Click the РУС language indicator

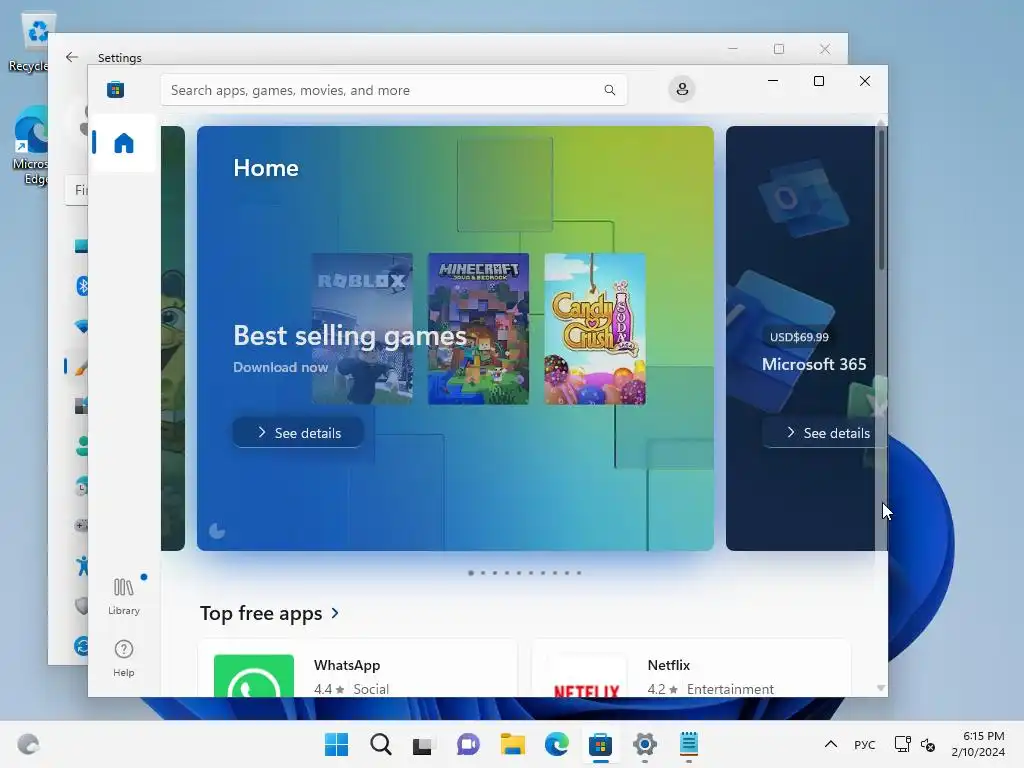(x=865, y=744)
